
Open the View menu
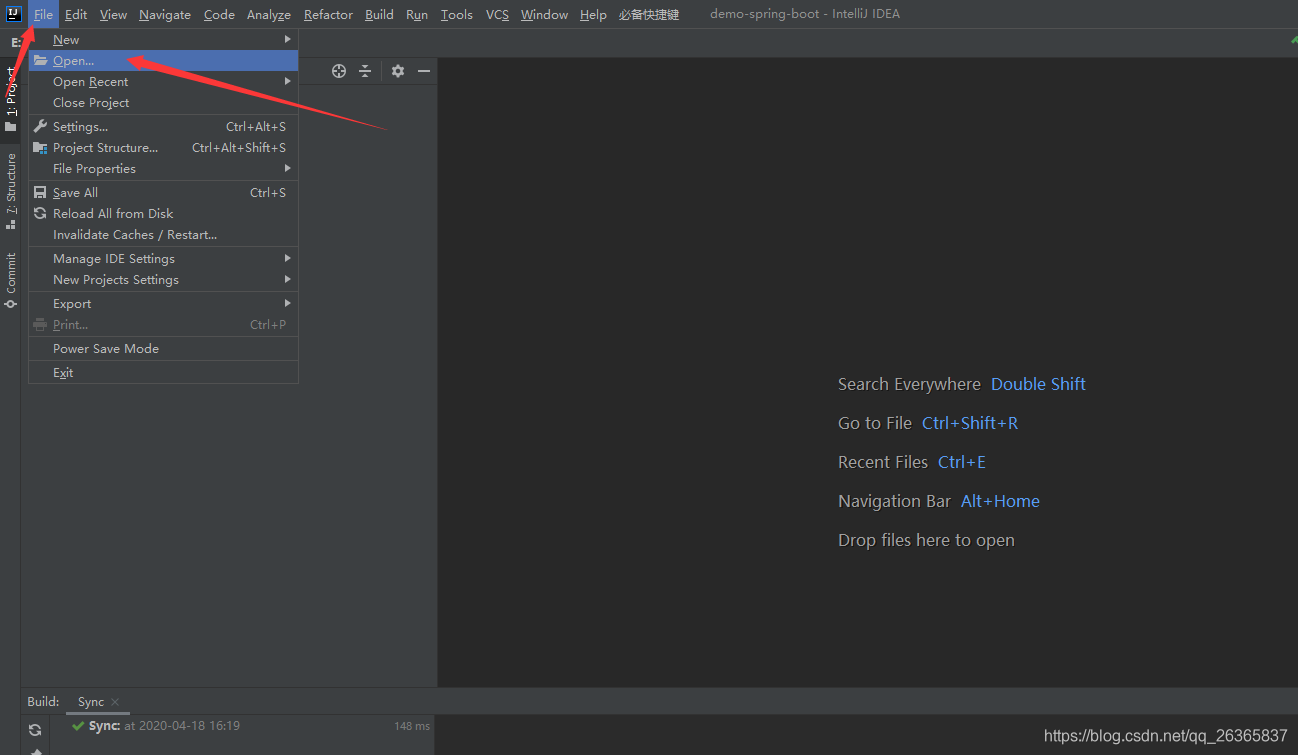click(113, 15)
